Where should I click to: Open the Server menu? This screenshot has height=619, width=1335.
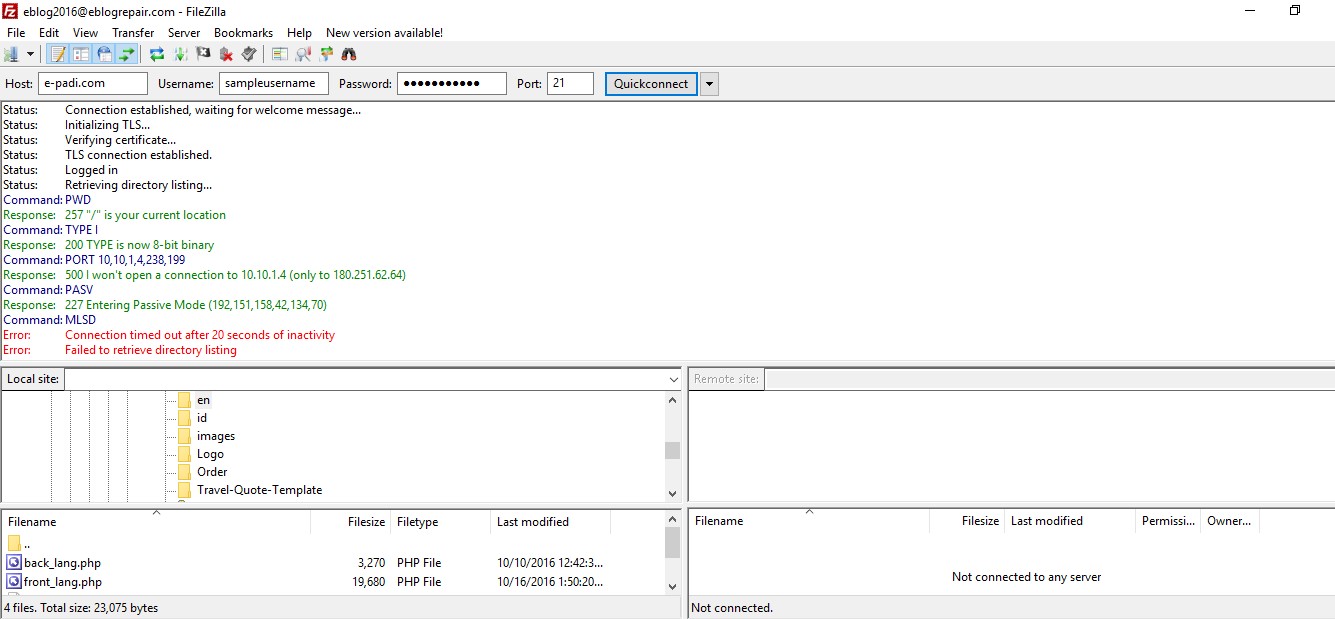184,33
